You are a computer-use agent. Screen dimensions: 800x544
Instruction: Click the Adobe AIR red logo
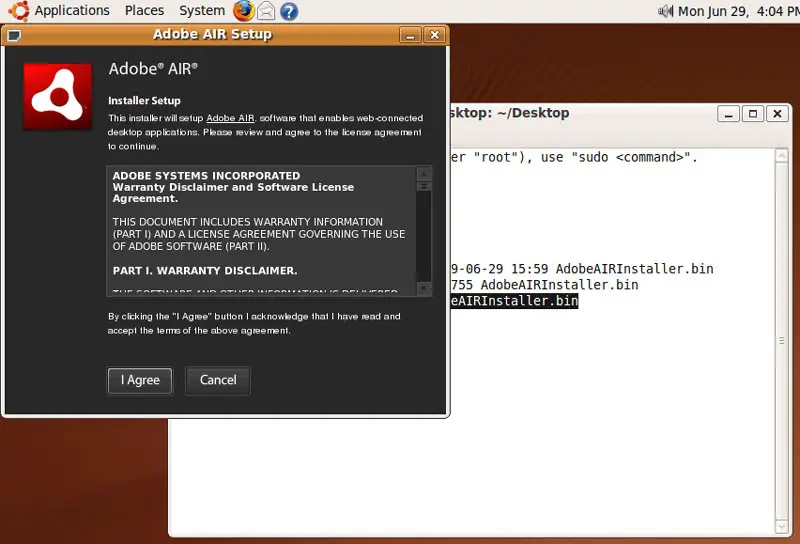(58, 96)
